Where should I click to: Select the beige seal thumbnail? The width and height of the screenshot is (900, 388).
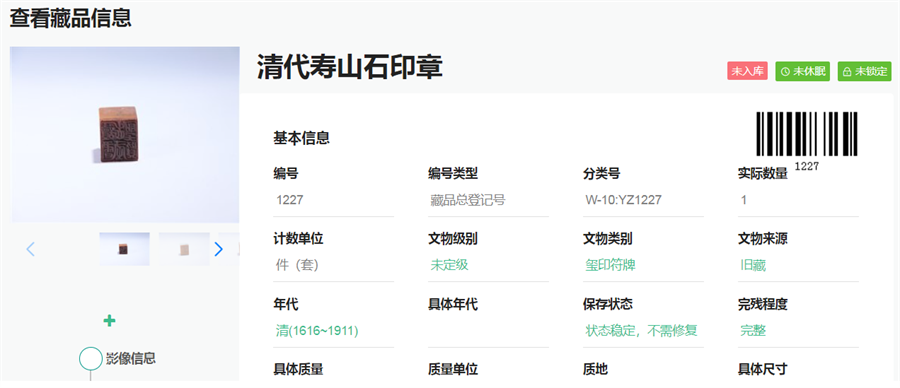184,249
